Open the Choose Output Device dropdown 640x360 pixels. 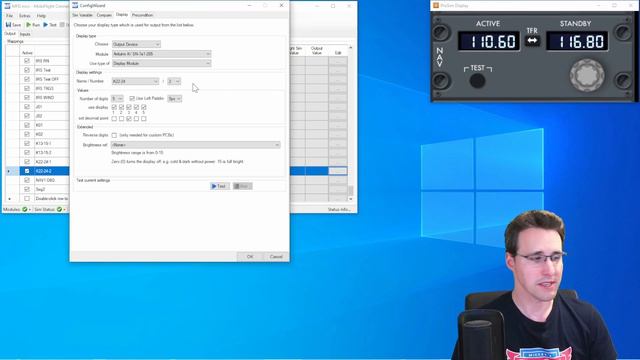(x=136, y=44)
